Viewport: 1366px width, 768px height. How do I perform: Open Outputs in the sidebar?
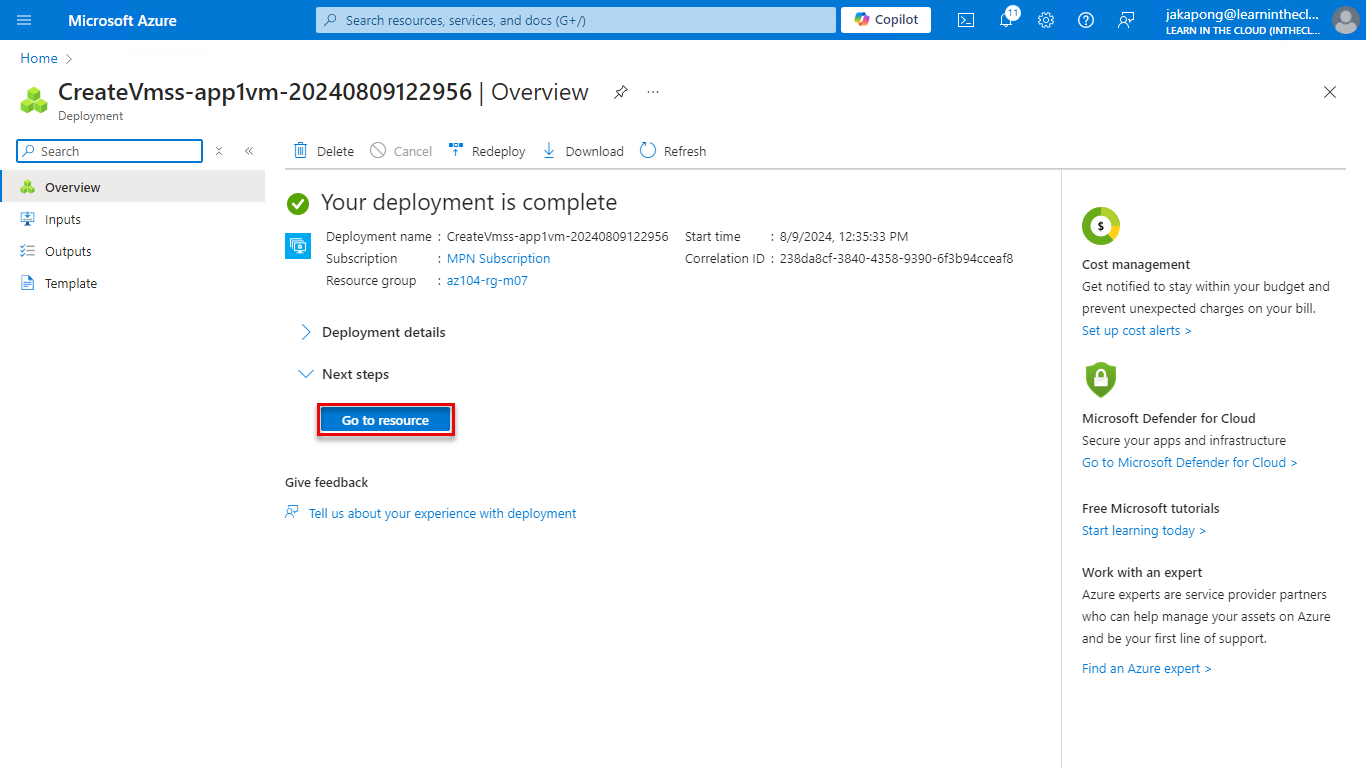pos(132,251)
